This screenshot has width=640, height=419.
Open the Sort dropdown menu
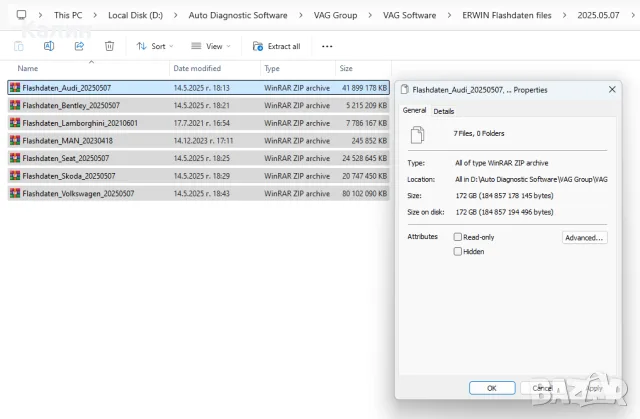point(155,46)
